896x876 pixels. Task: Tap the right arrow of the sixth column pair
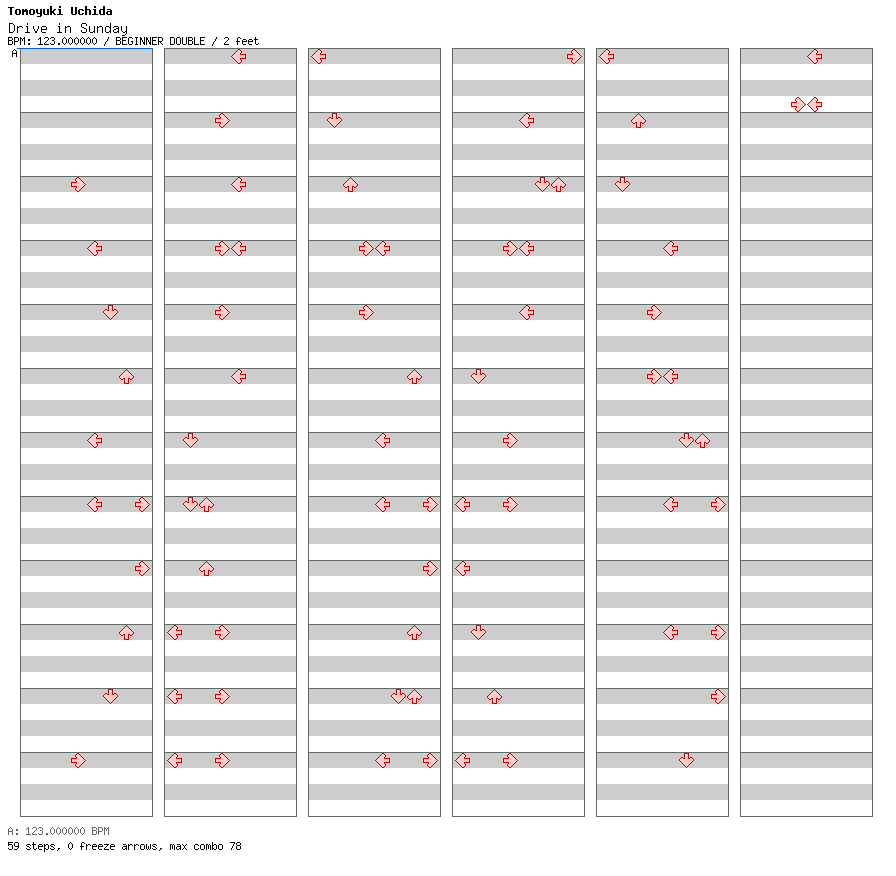tap(798, 104)
